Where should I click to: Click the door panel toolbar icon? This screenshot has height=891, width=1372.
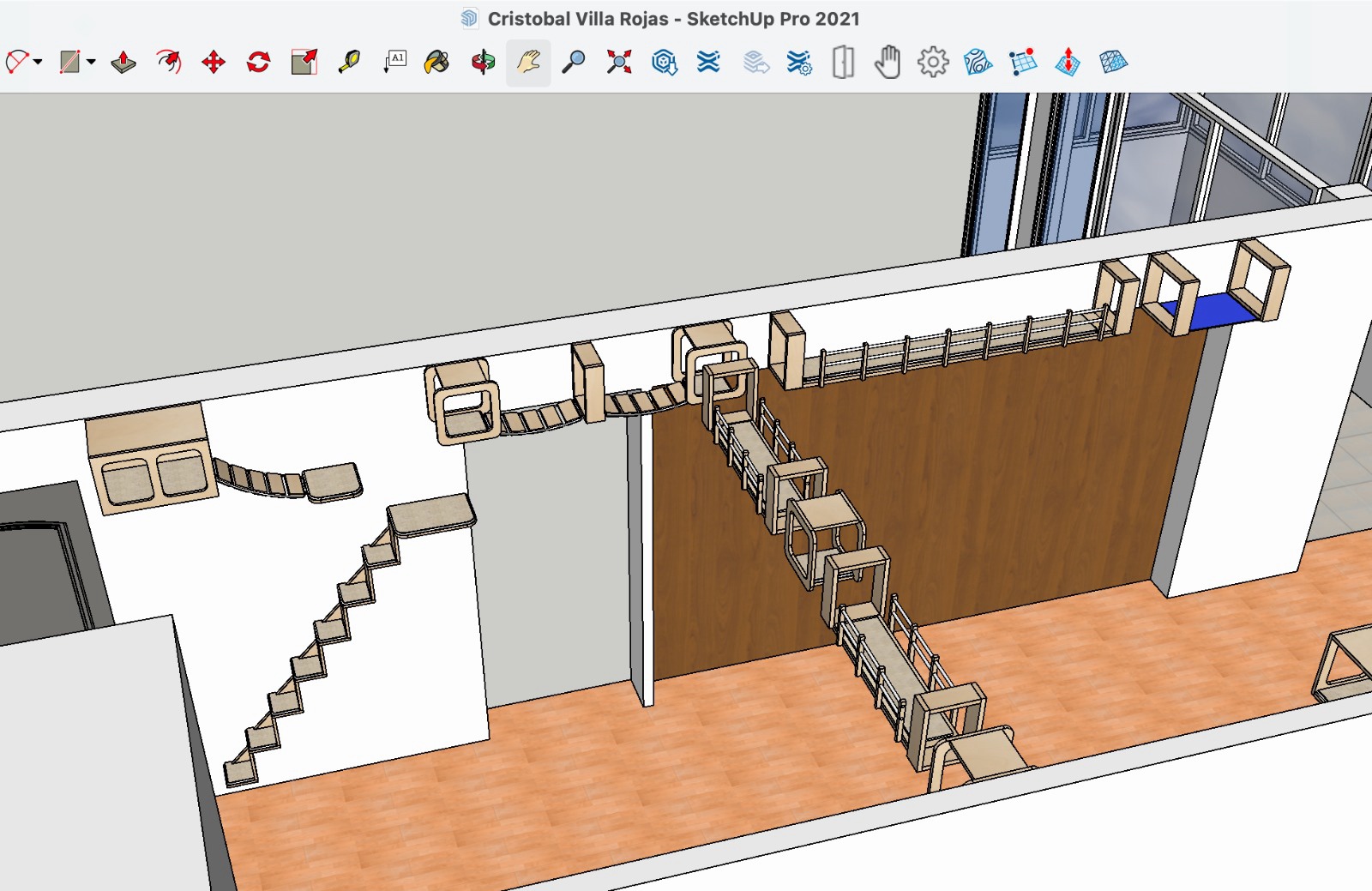844,62
